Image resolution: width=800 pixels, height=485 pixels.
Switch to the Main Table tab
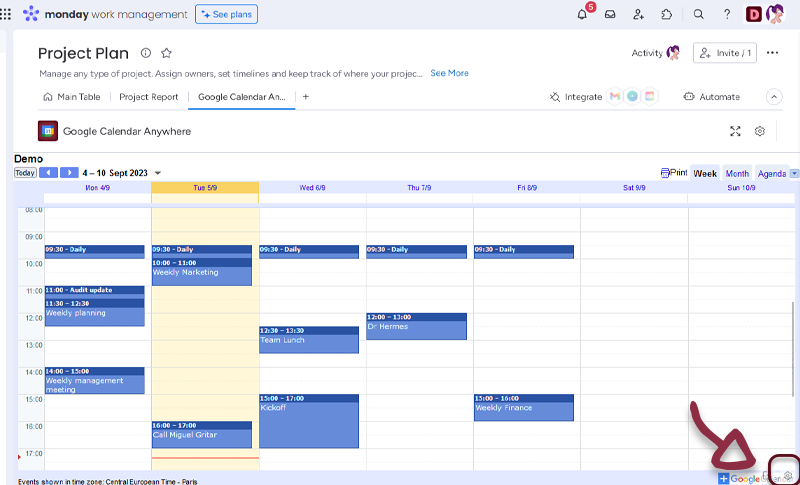point(73,97)
